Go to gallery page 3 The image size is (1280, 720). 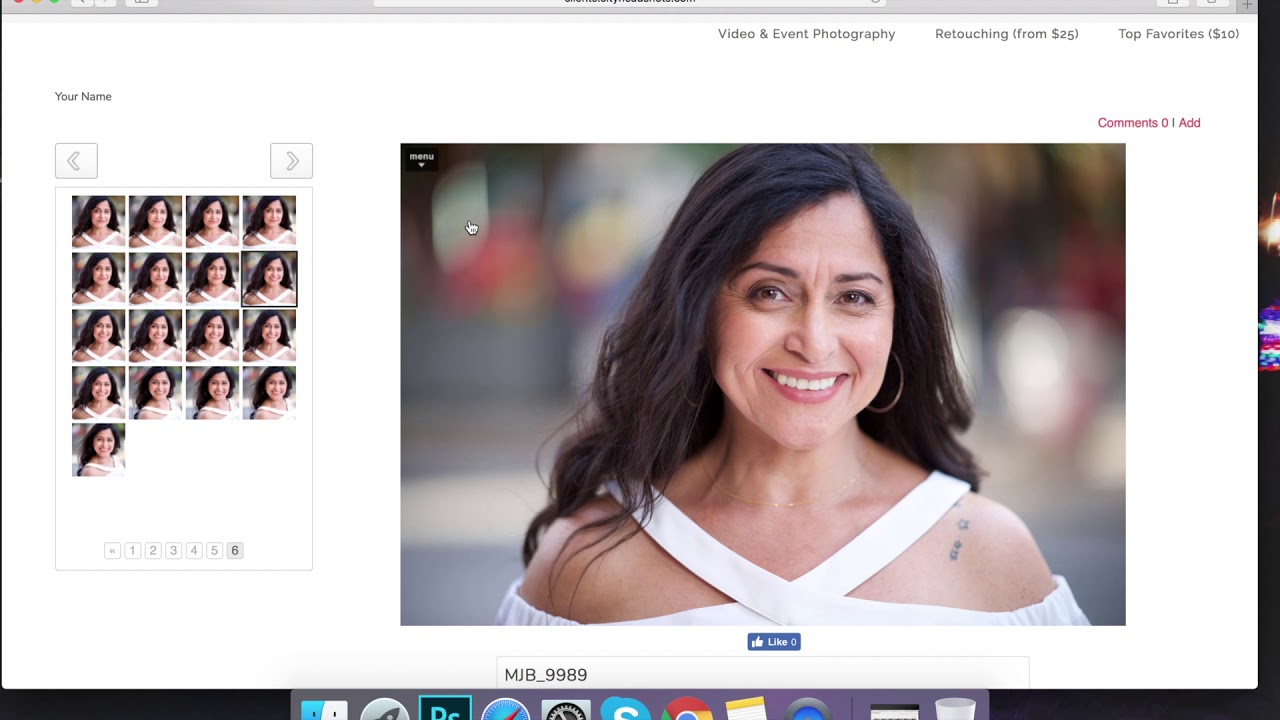click(173, 551)
